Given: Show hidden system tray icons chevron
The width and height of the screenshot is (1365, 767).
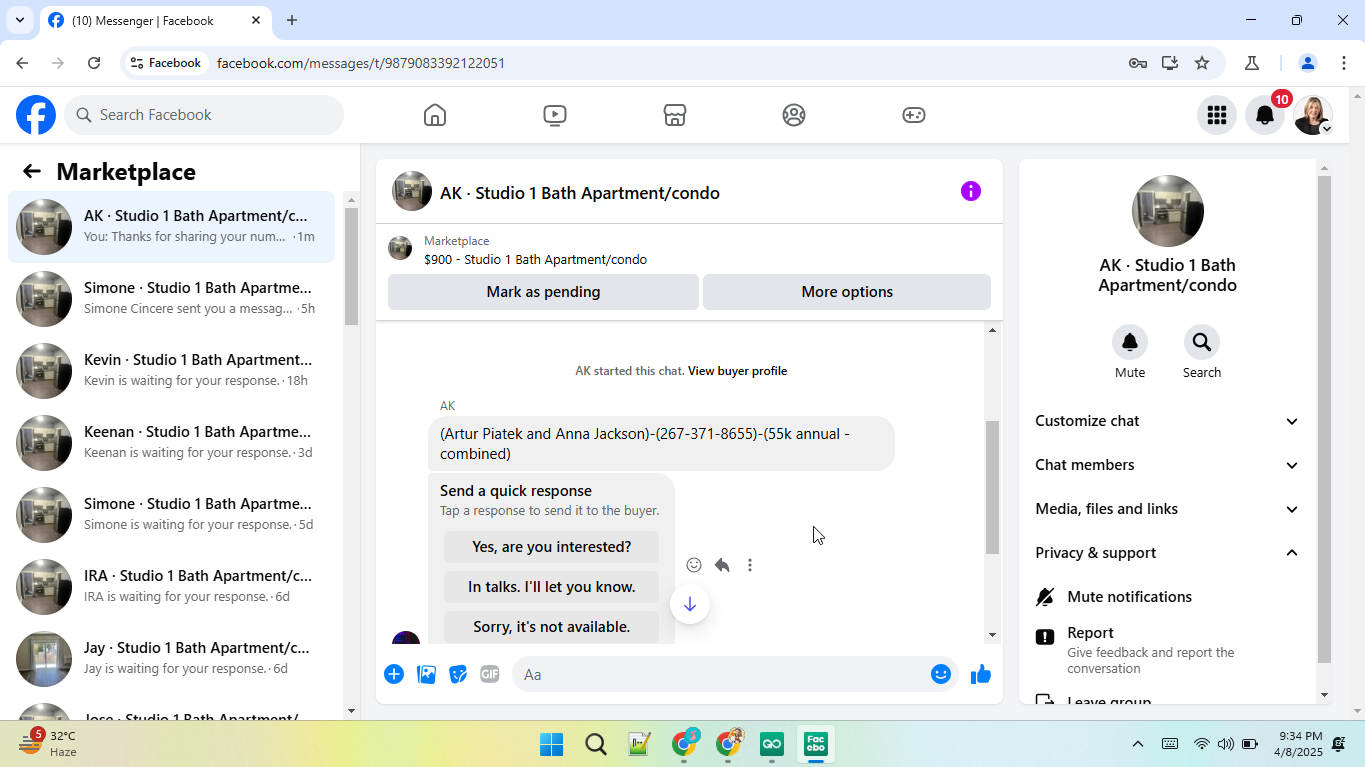Looking at the screenshot, I should click(1137, 744).
